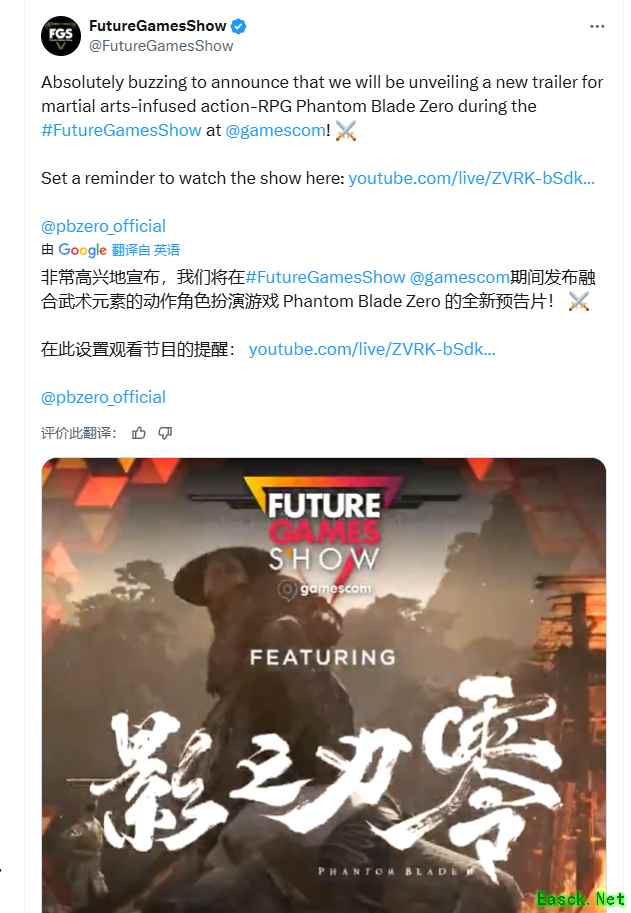The image size is (631, 913).
Task: Open YouTube live link in translated text
Action: click(x=372, y=349)
